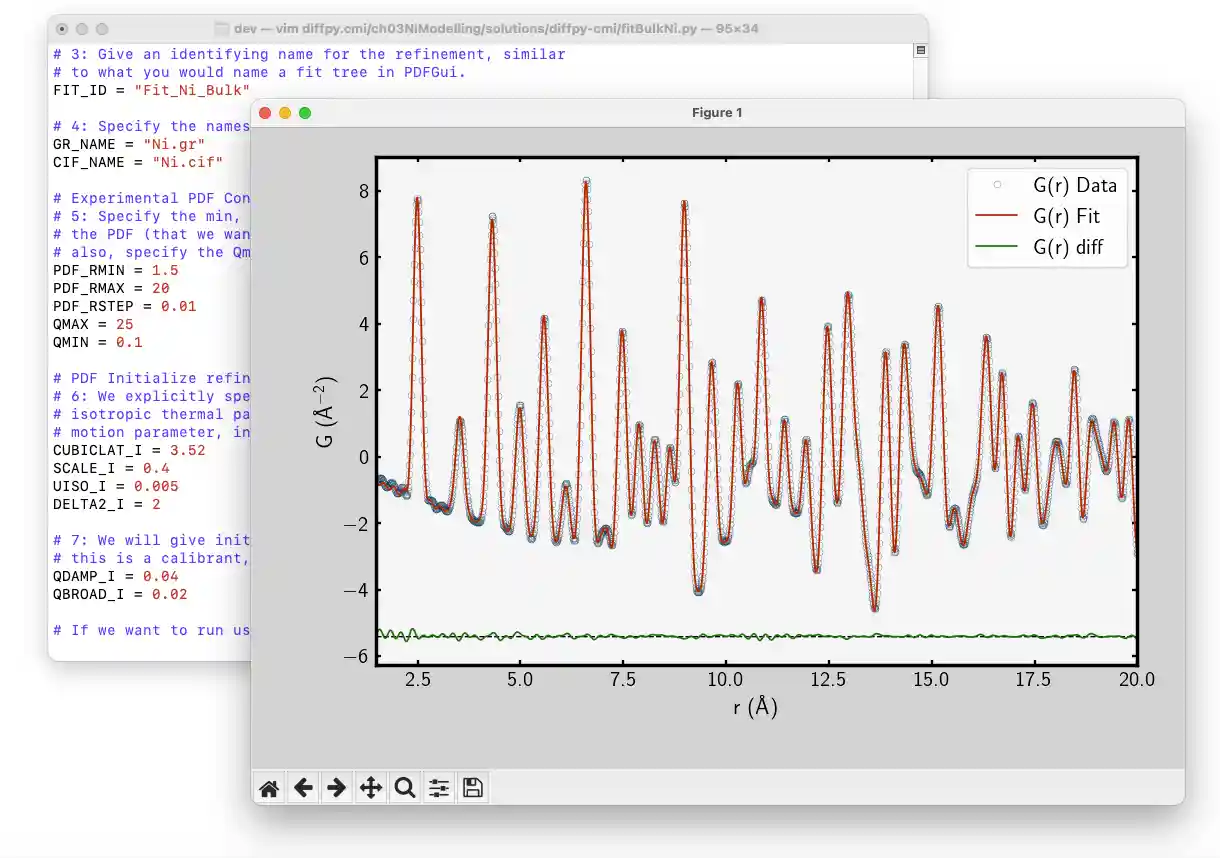The width and height of the screenshot is (1220, 858).
Task: Go back to previous plot view
Action: pos(303,788)
